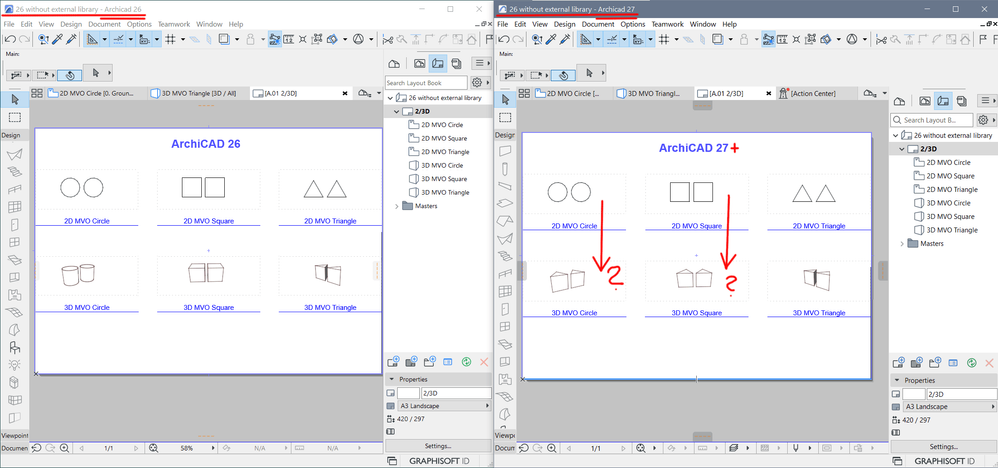Click Fit in Window icon in Archicad 26
The image size is (998, 468).
click(153, 448)
